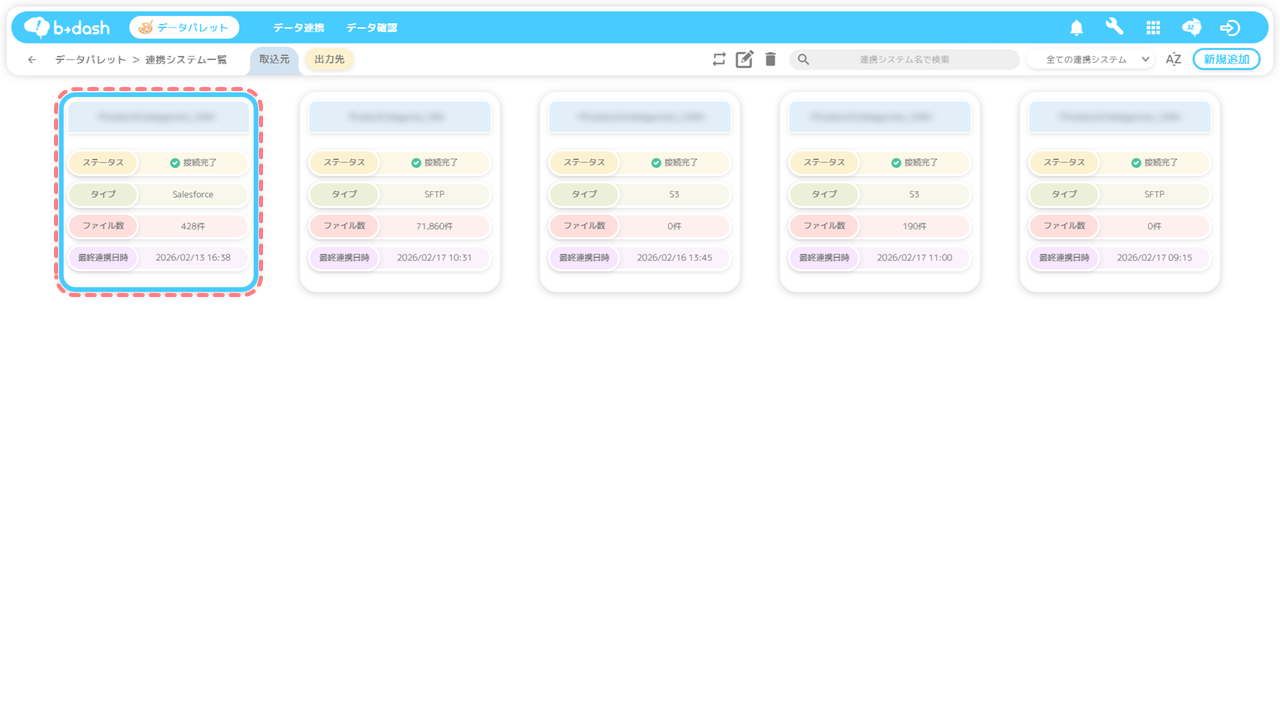The width and height of the screenshot is (1280, 720).
Task: Go back using the left arrow
Action: [x=32, y=60]
